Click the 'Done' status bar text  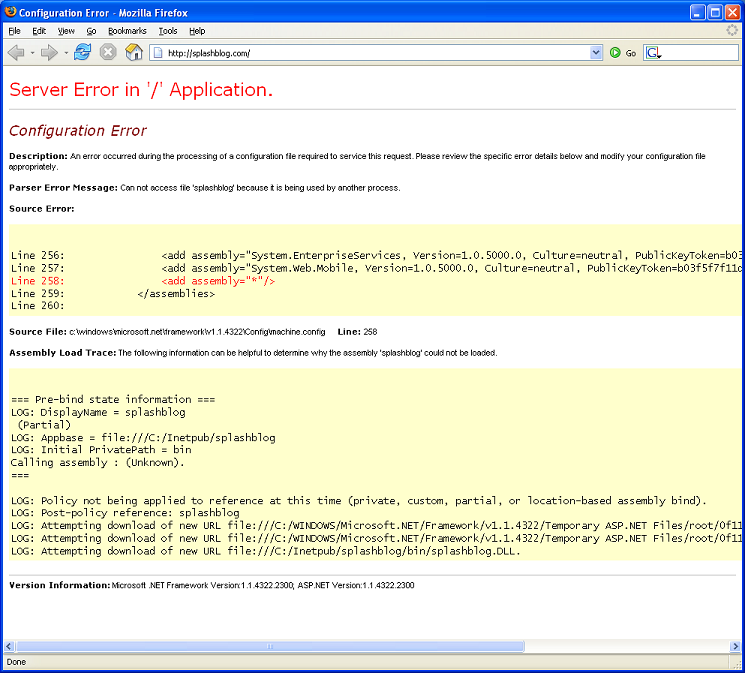16,662
